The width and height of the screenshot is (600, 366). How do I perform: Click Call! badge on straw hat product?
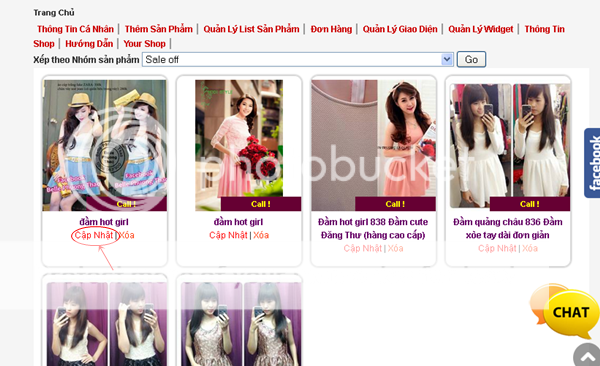127,204
